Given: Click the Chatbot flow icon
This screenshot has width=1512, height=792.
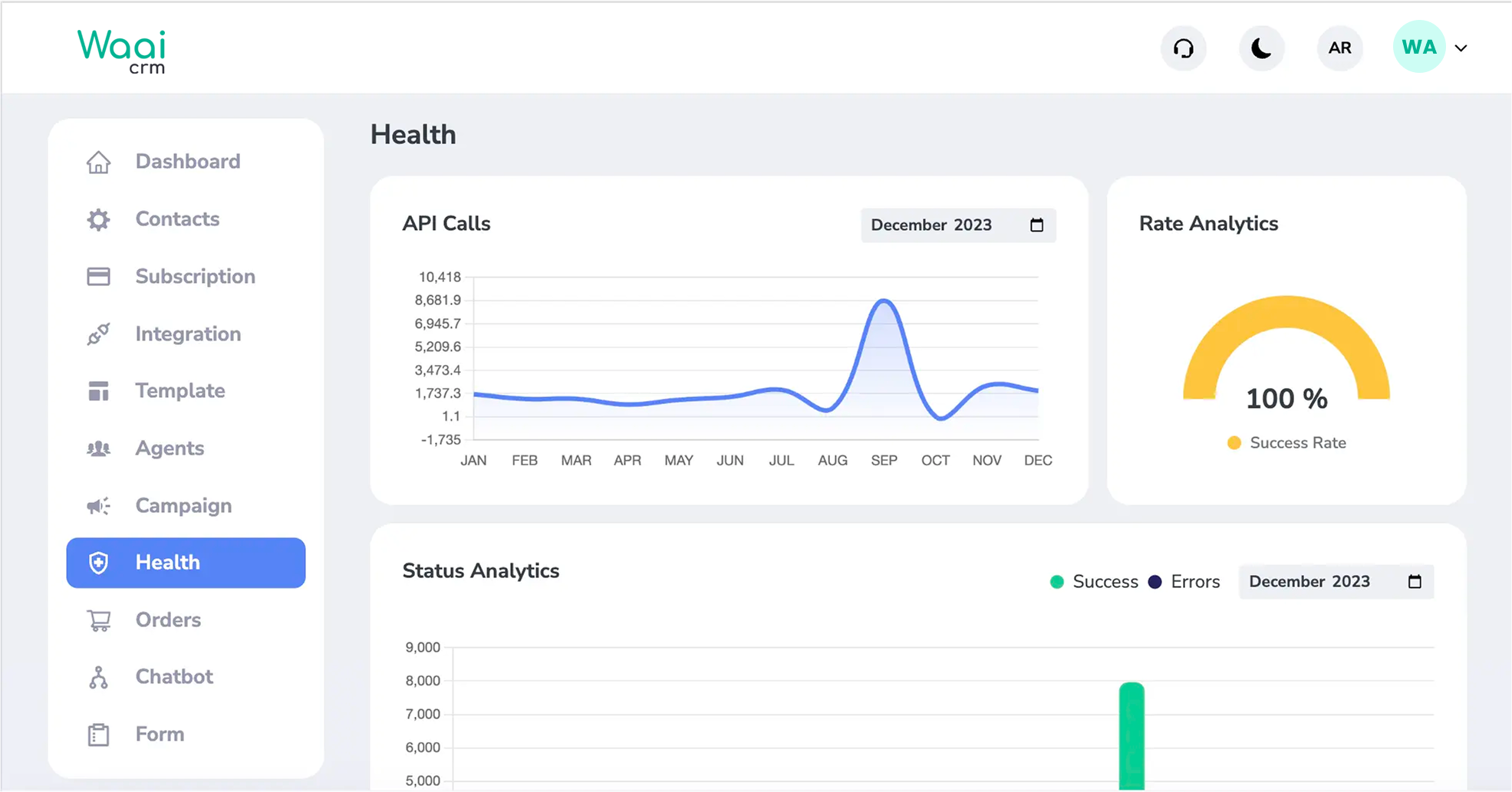Looking at the screenshot, I should click(98, 678).
